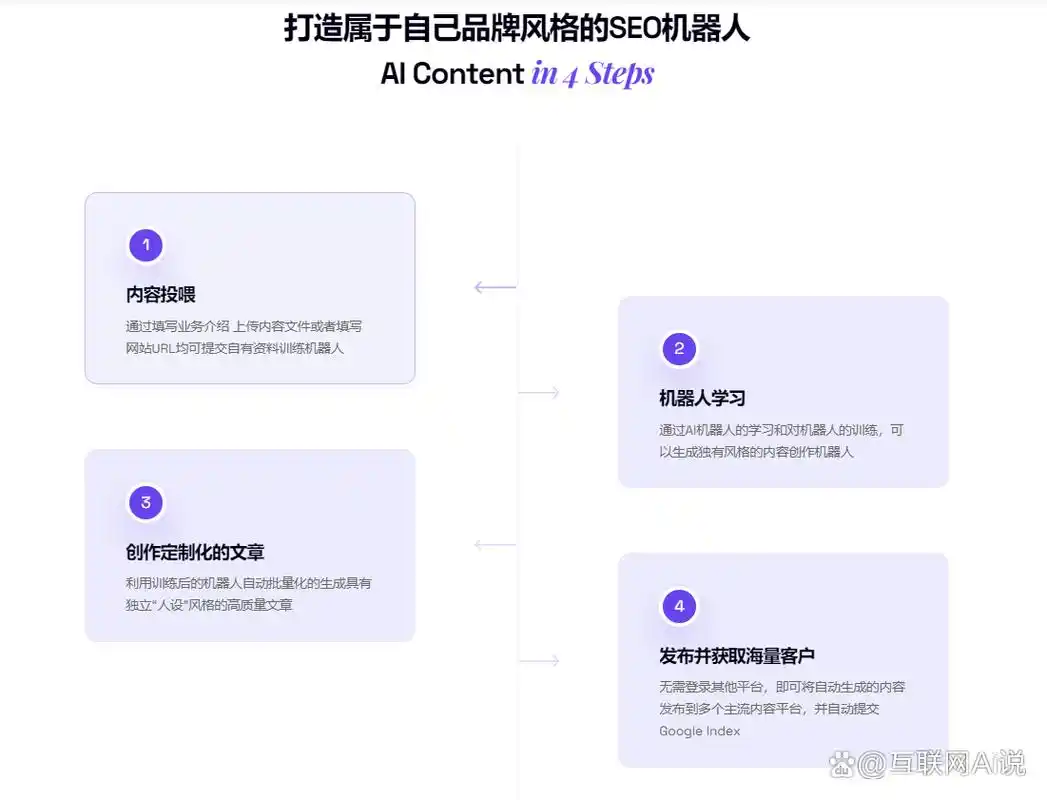The height and width of the screenshot is (800, 1047).
Task: Click the vertical divider line between columns
Action: (x=517, y=450)
